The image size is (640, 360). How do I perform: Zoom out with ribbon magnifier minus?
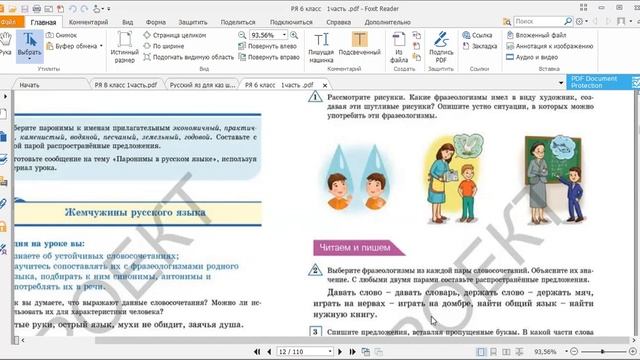[x=242, y=35]
